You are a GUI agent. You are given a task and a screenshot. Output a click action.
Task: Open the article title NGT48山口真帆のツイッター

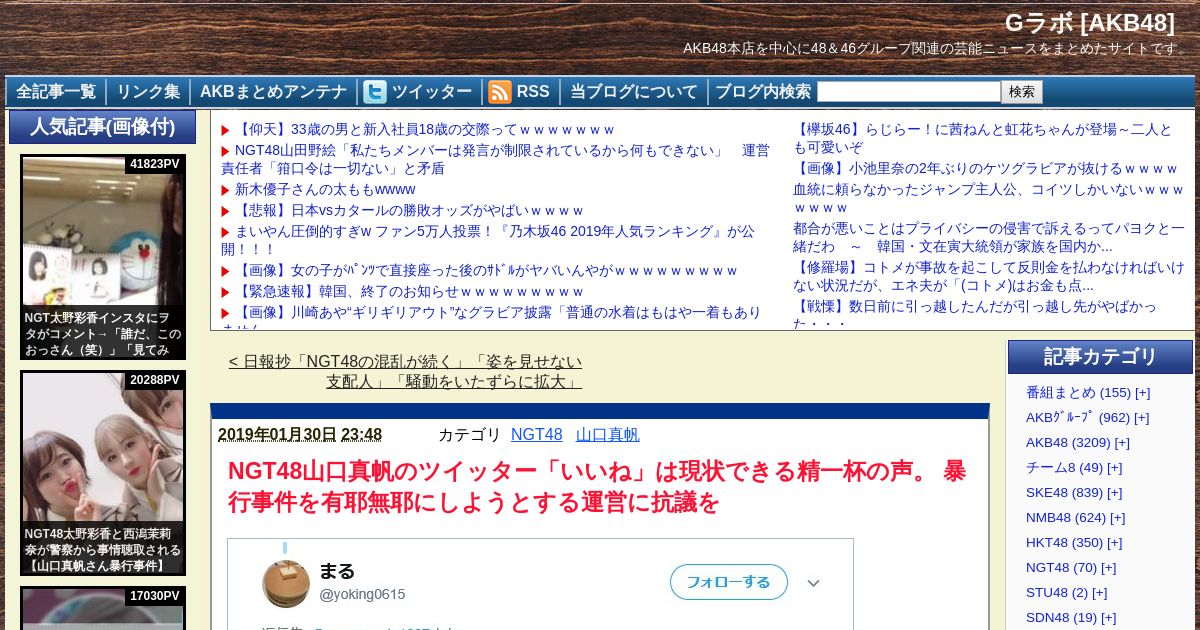597,486
